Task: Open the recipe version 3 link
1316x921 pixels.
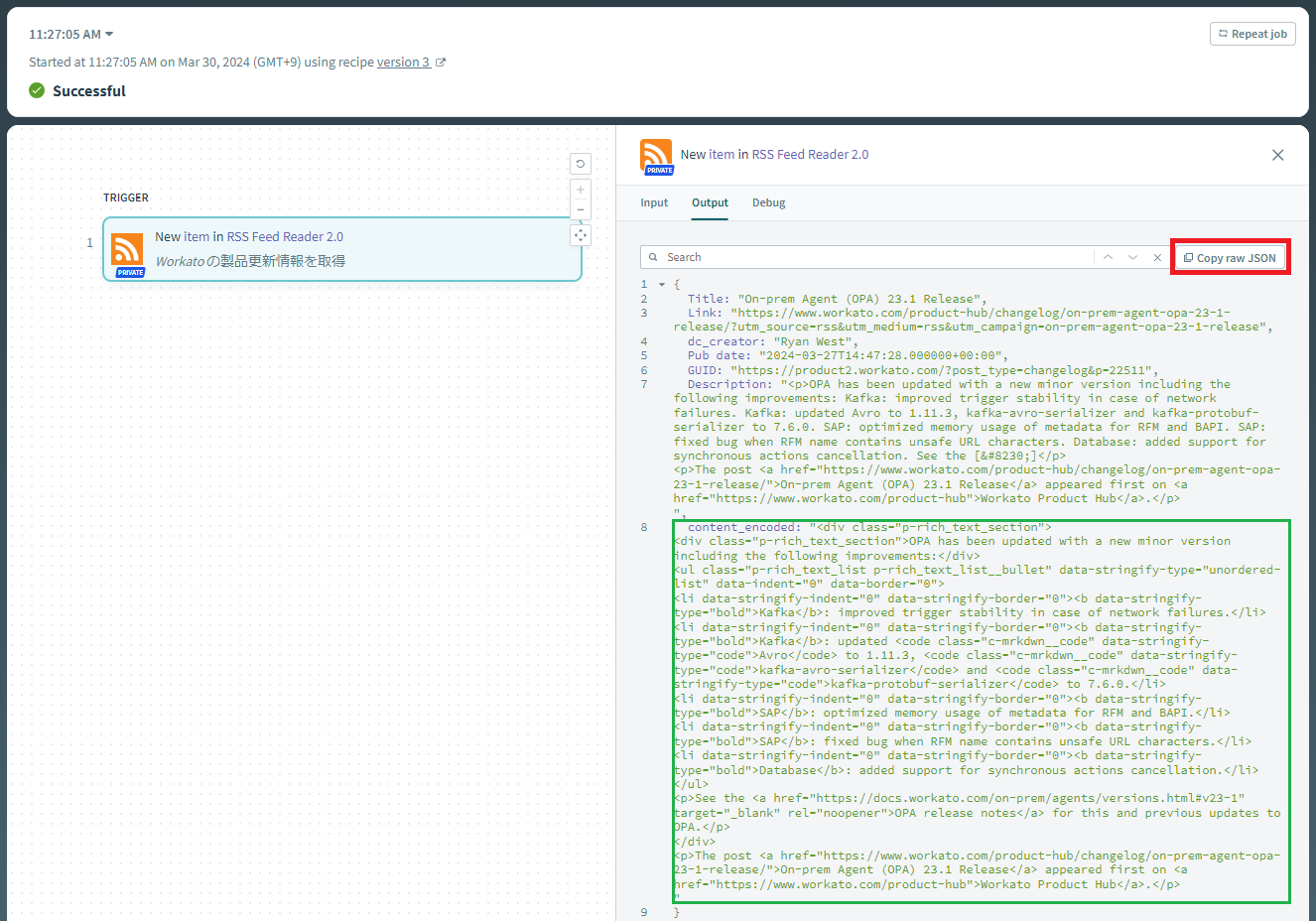Action: click(x=403, y=62)
